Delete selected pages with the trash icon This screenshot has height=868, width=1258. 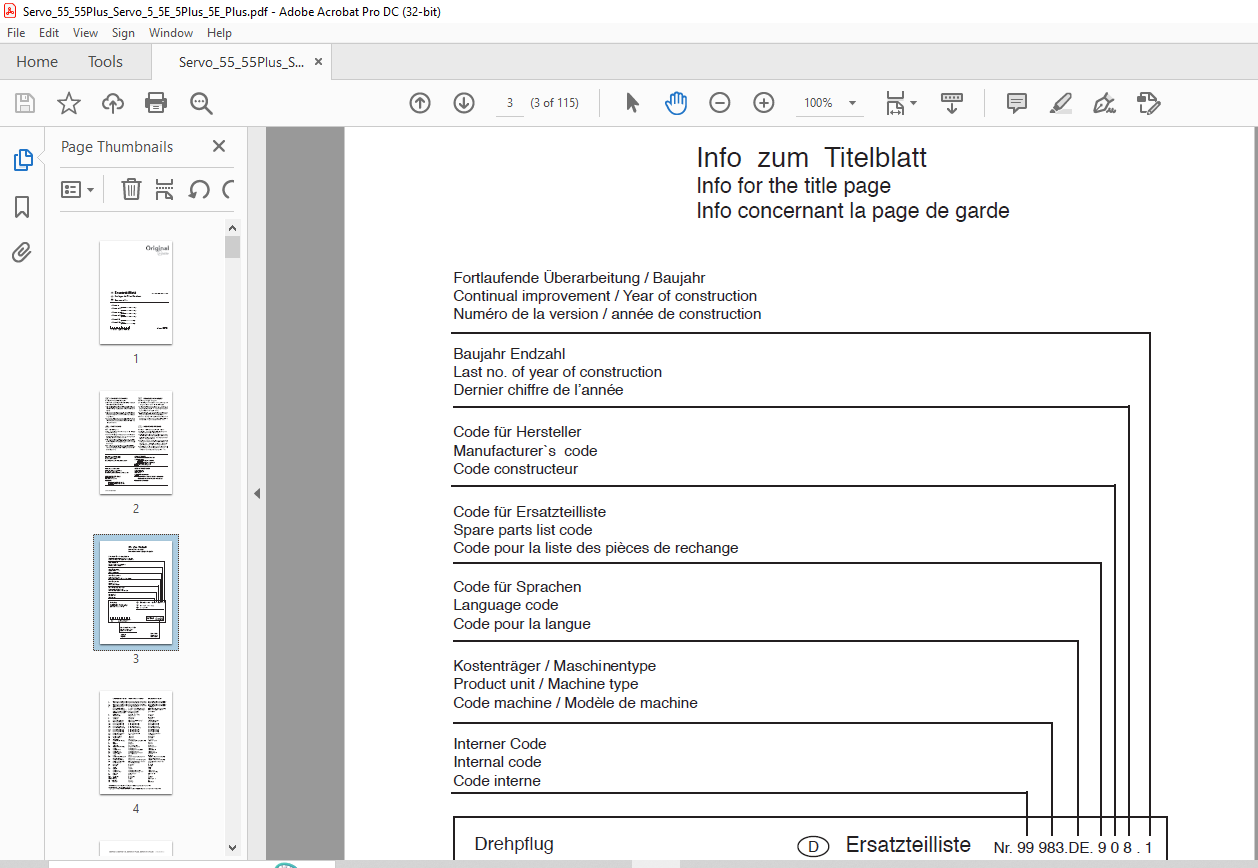click(131, 189)
